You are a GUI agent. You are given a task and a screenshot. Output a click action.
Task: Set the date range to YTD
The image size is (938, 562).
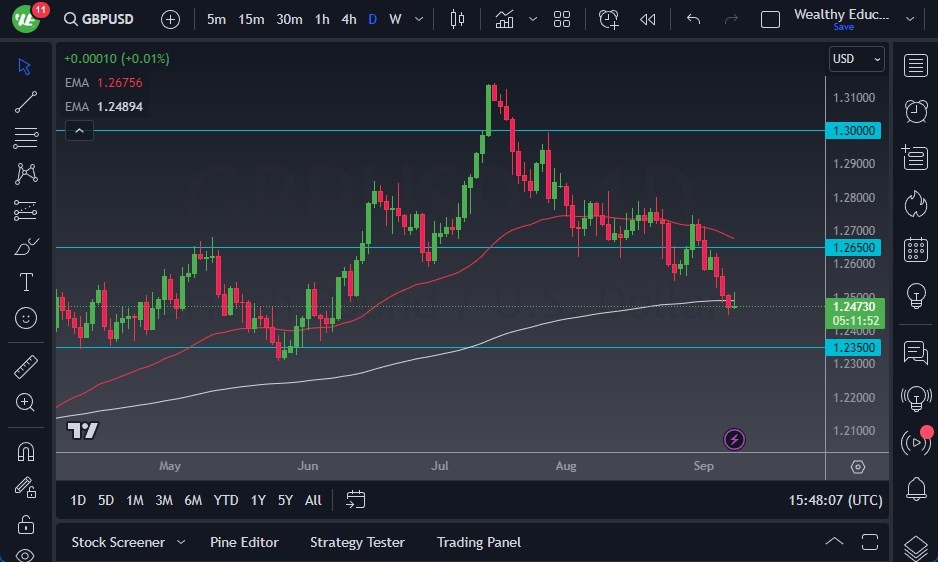226,500
